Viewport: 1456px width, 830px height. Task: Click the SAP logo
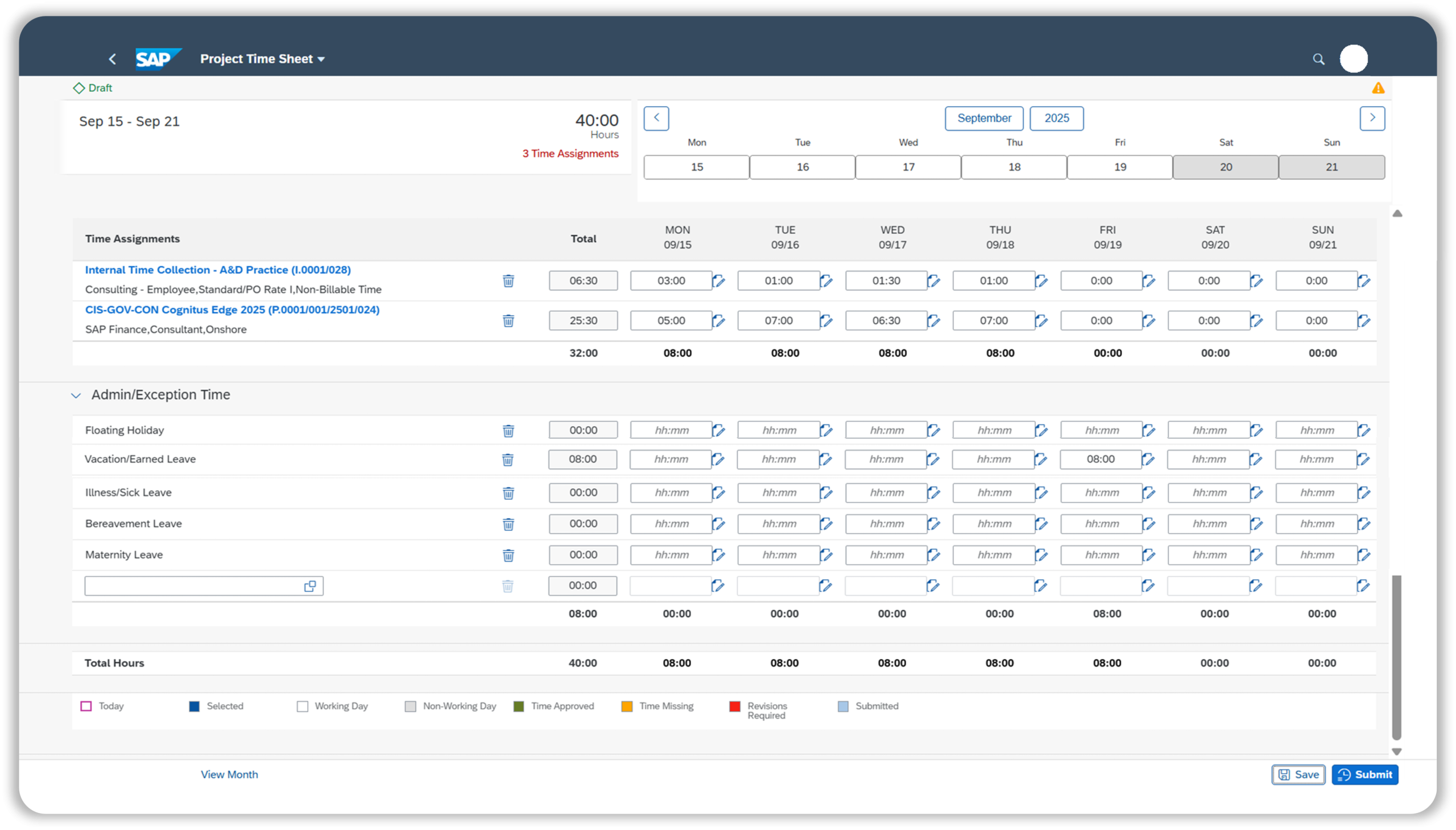(x=158, y=58)
